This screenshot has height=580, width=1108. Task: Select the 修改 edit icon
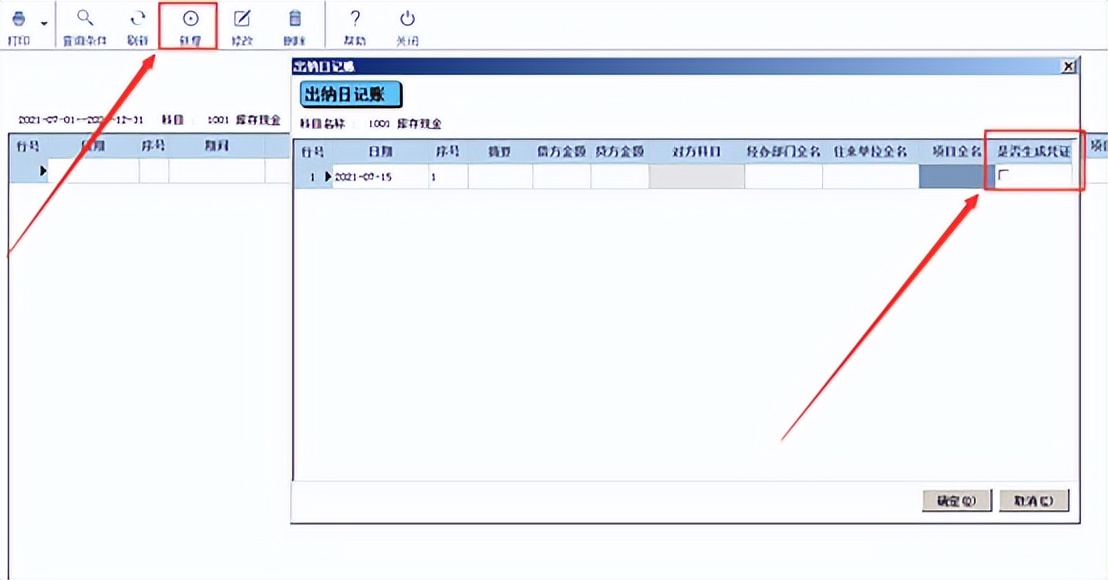(x=240, y=20)
